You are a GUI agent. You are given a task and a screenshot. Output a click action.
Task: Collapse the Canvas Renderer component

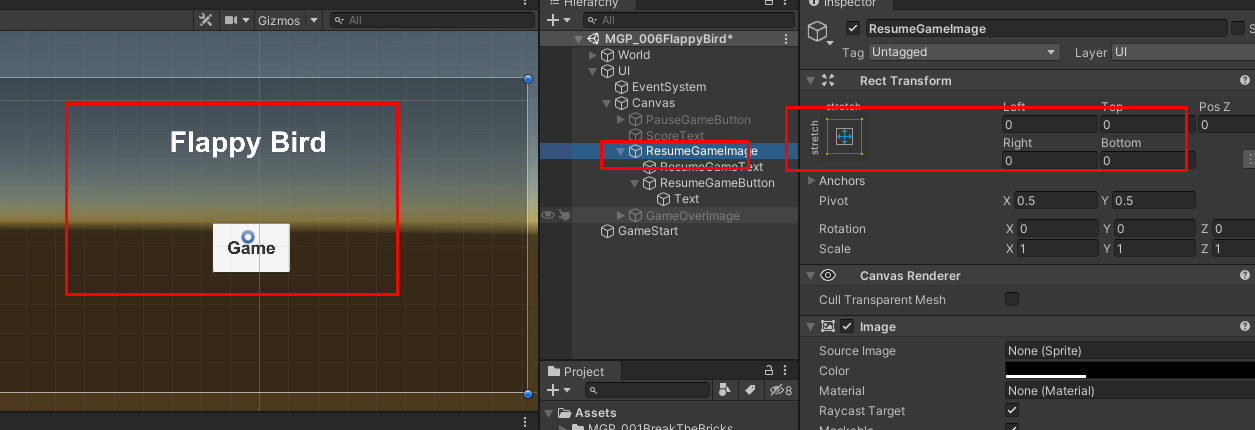[809, 275]
